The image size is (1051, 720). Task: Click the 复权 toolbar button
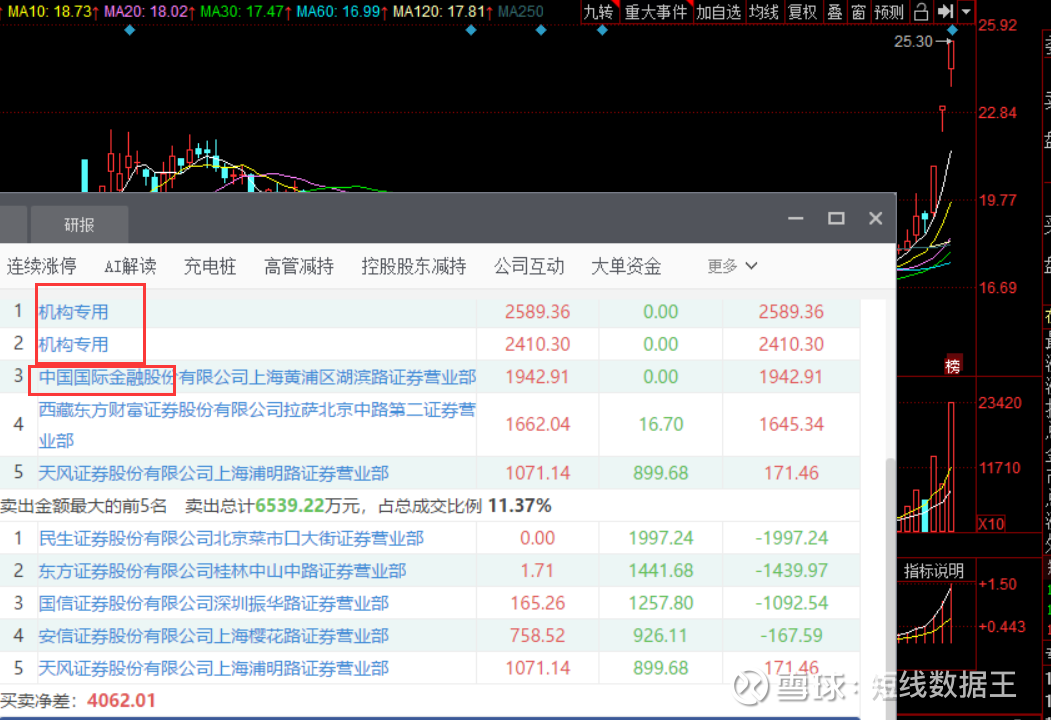[x=802, y=12]
